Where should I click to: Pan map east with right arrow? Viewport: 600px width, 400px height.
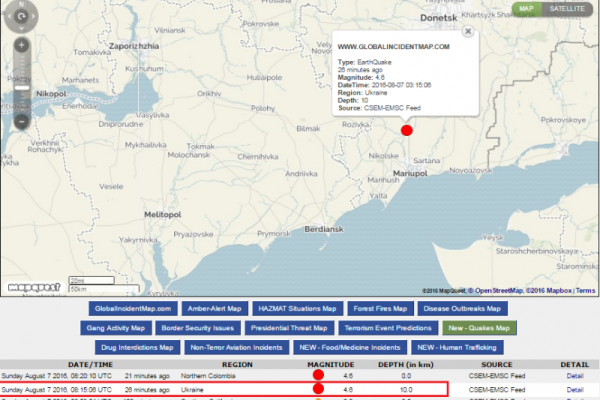[x=34, y=13]
